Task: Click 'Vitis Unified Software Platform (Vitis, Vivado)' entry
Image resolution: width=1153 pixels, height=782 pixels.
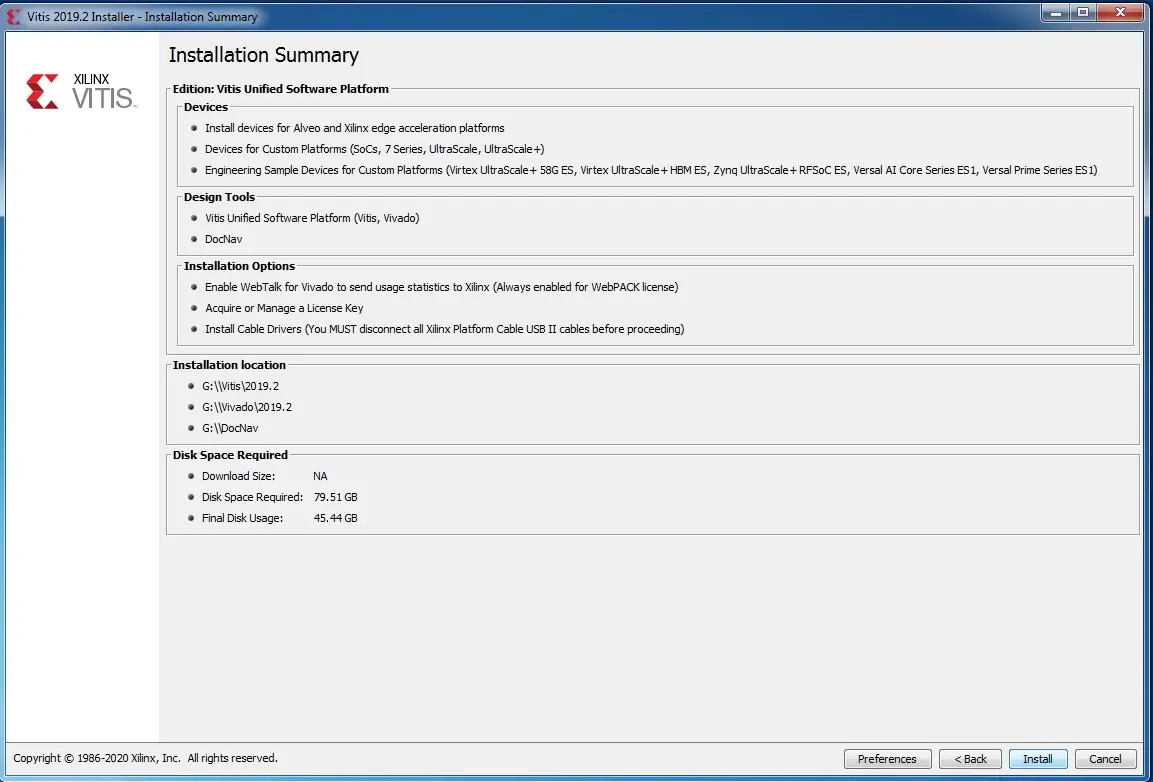Action: (x=312, y=218)
